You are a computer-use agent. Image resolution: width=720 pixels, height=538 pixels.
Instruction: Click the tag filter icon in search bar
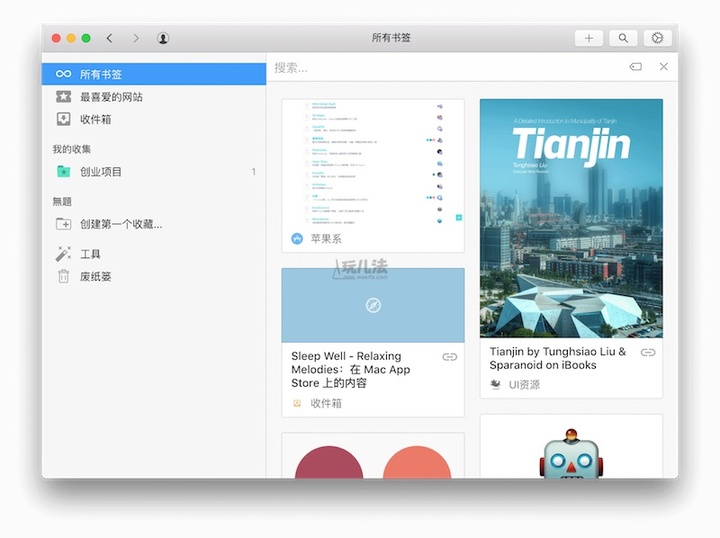635,67
